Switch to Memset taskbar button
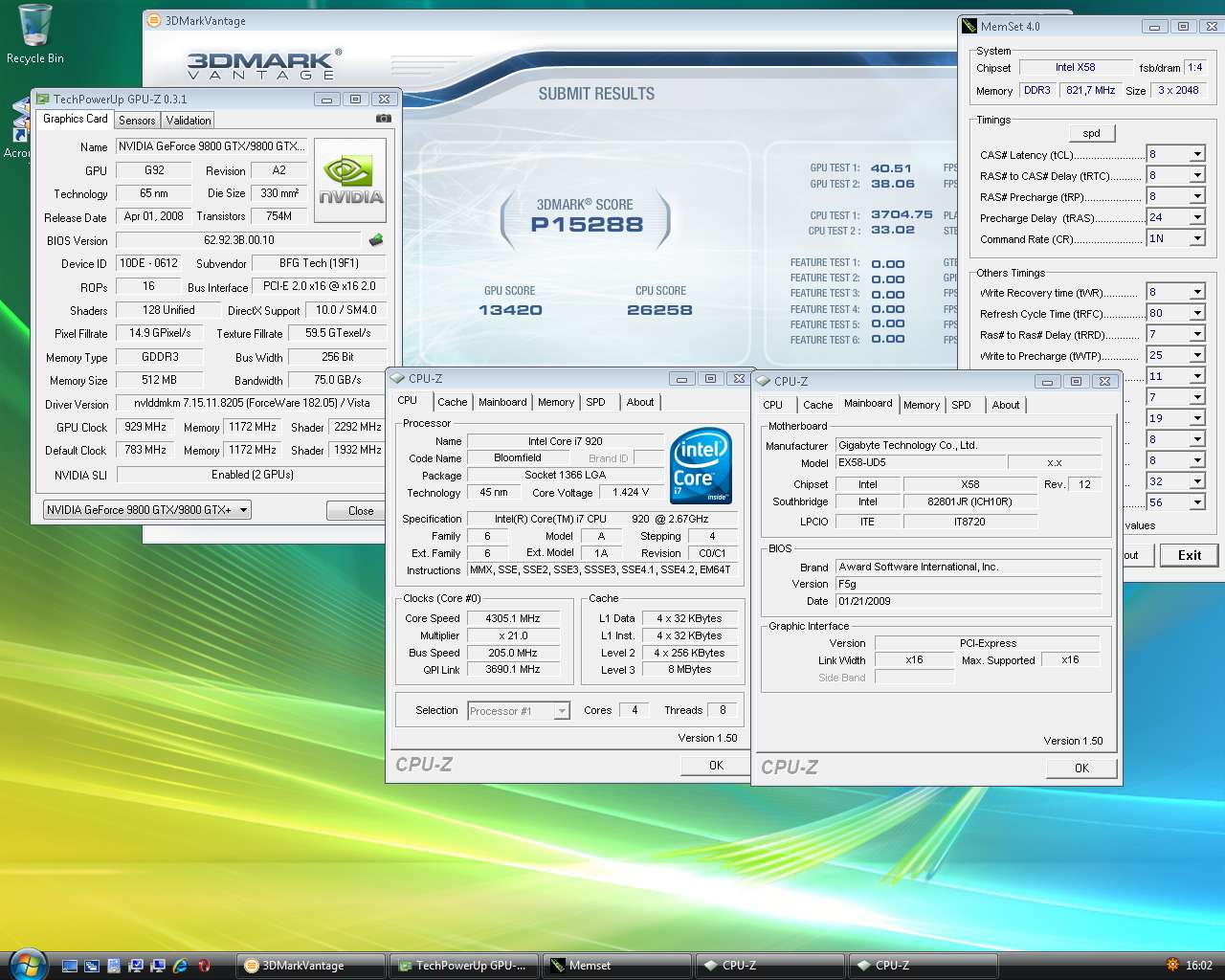Screen dimensions: 1225x980 (618, 966)
